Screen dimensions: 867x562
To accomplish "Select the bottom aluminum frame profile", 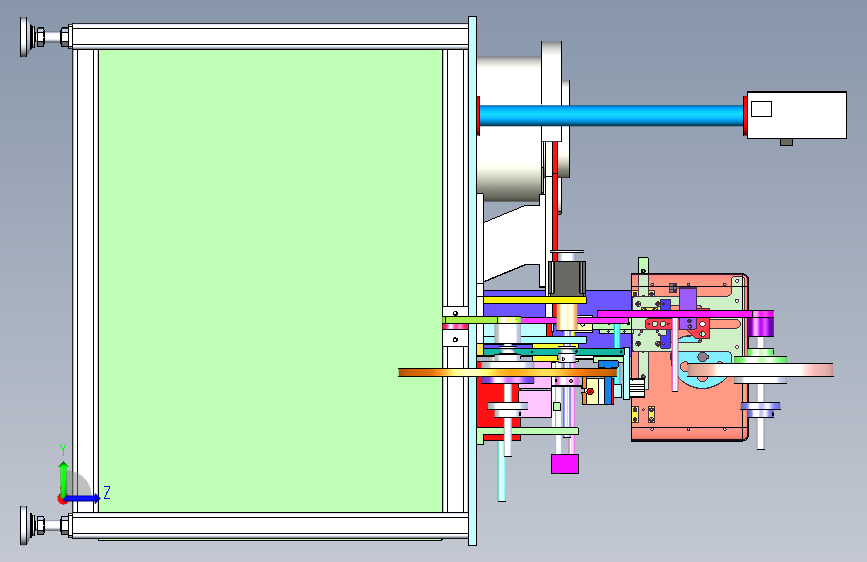I will (x=270, y=525).
